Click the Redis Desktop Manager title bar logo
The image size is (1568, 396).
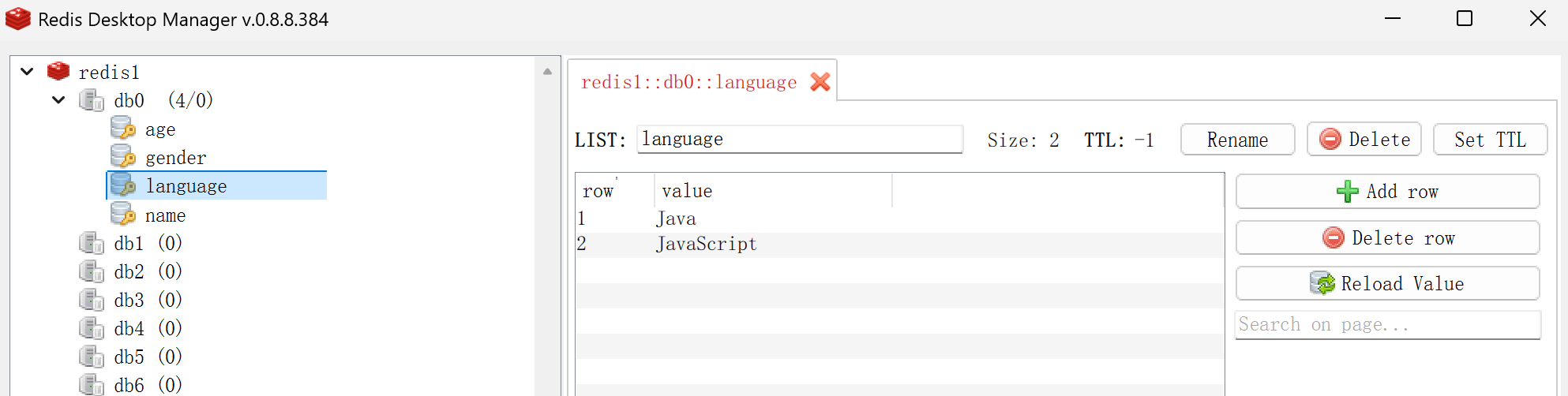coord(18,19)
